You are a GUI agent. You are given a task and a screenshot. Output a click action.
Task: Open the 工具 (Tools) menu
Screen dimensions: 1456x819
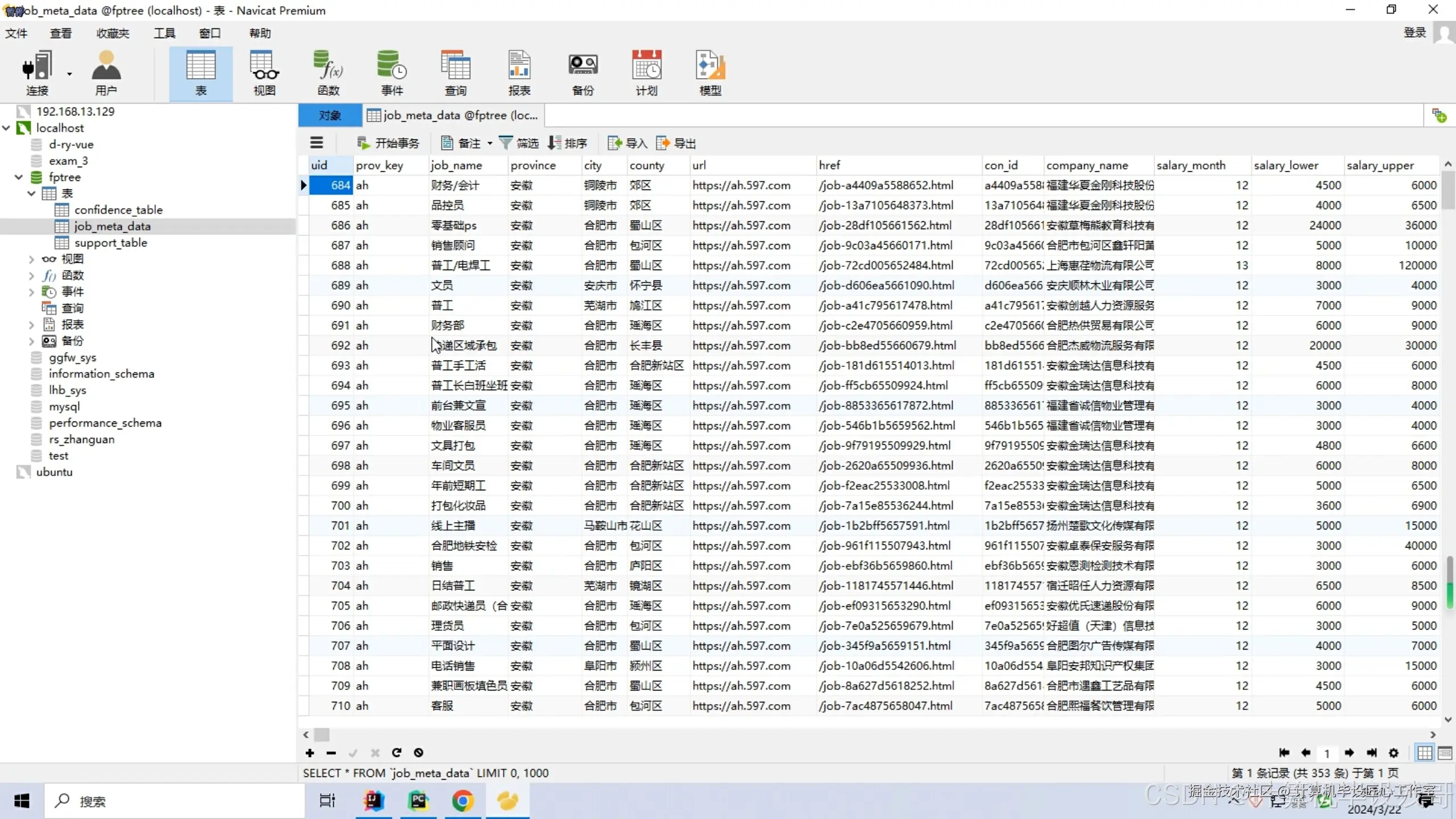(x=164, y=33)
